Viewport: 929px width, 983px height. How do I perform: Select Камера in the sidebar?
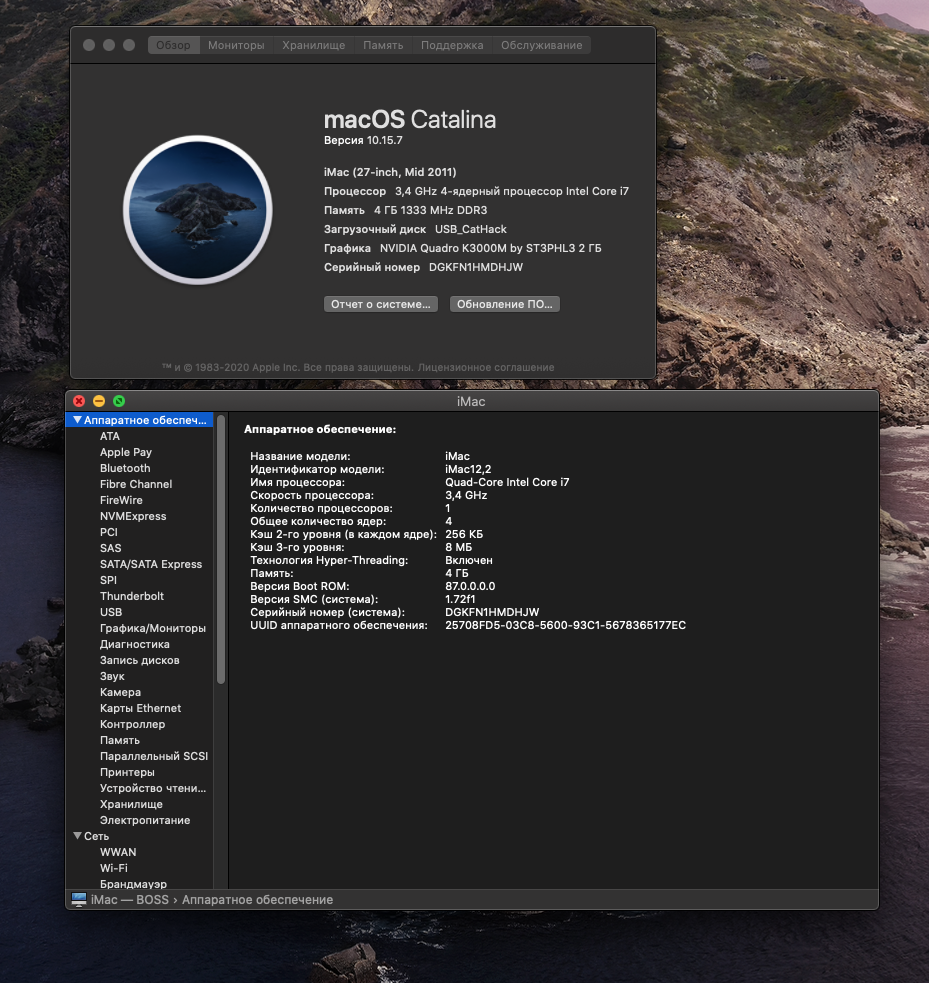pyautogui.click(x=120, y=692)
